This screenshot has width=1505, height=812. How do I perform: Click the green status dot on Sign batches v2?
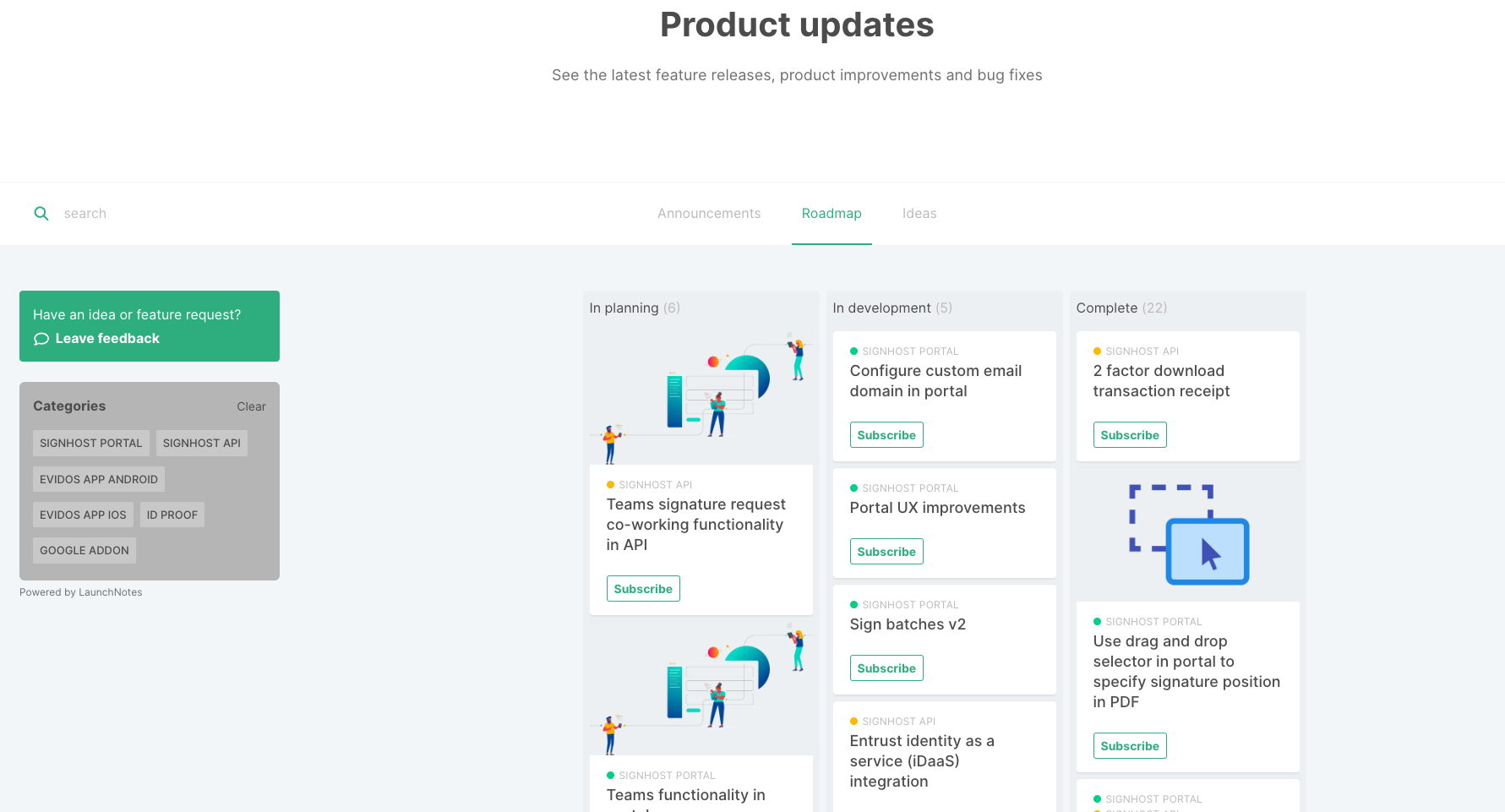pos(855,604)
